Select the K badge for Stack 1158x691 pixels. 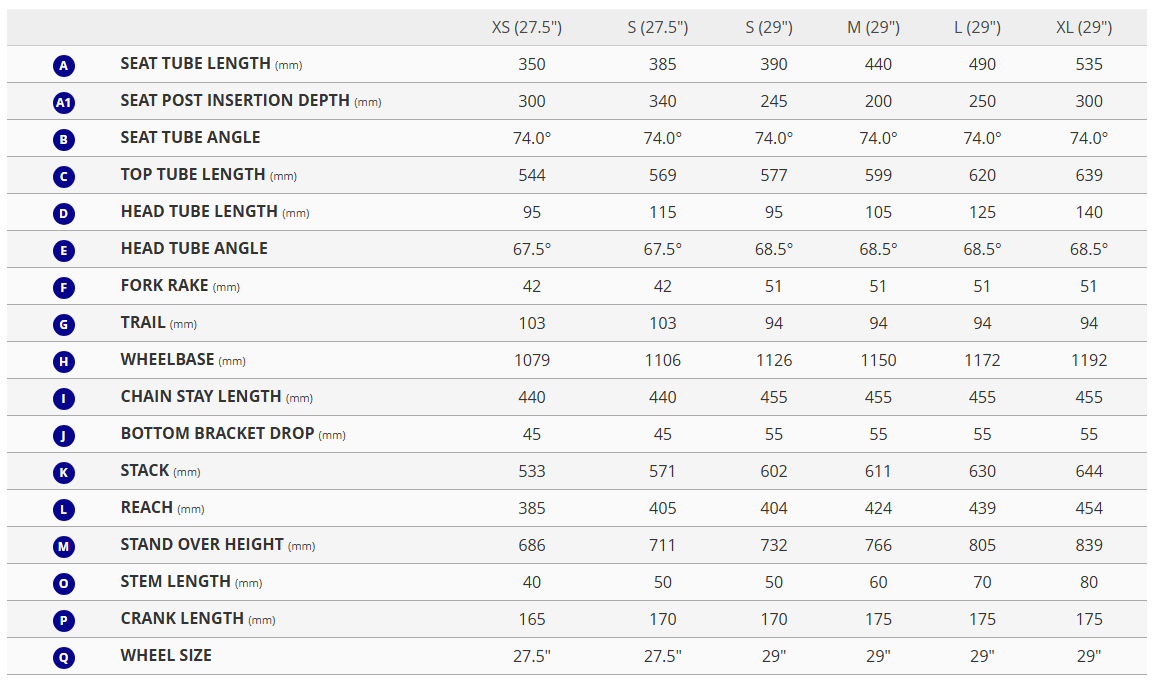(x=64, y=472)
